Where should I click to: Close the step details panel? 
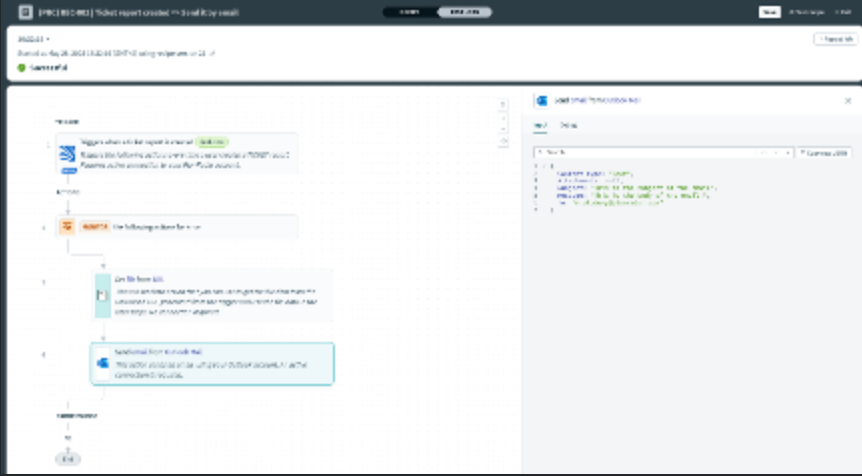[848, 101]
